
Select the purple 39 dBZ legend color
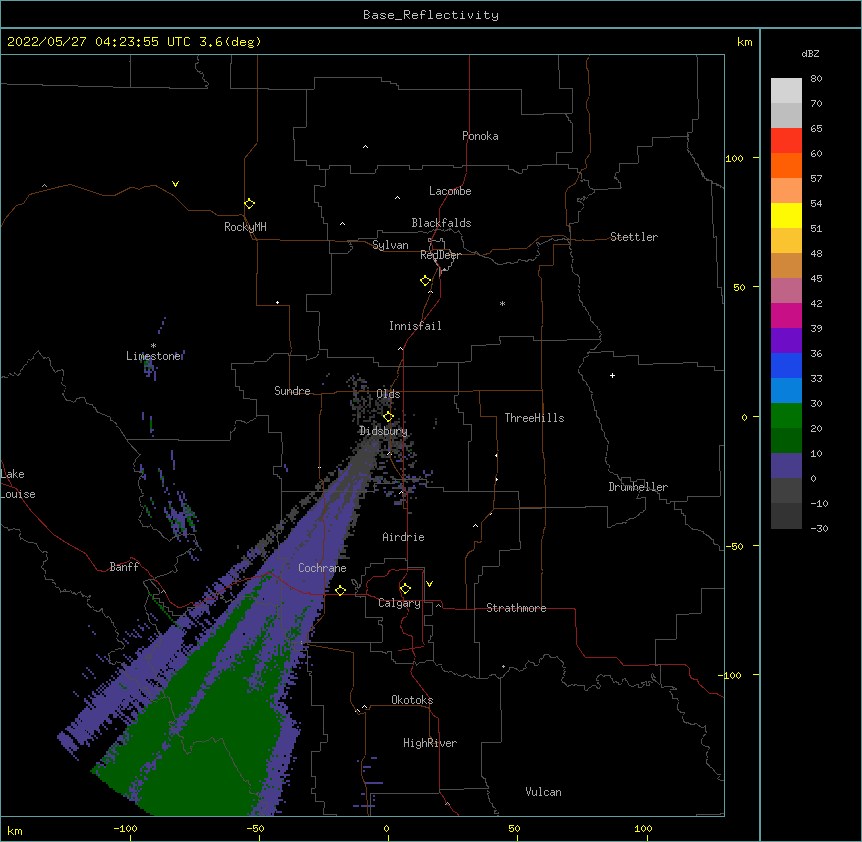pyautogui.click(x=786, y=340)
